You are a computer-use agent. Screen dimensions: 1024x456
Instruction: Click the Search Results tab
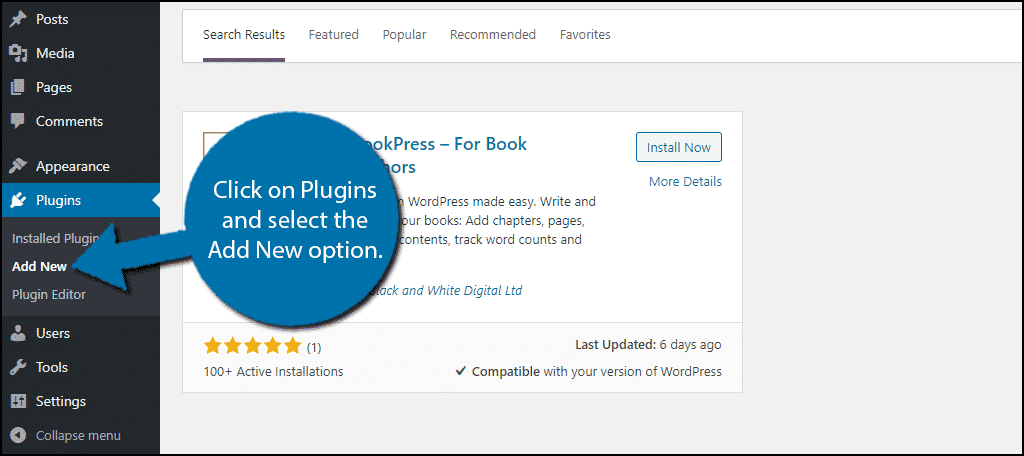pyautogui.click(x=244, y=35)
